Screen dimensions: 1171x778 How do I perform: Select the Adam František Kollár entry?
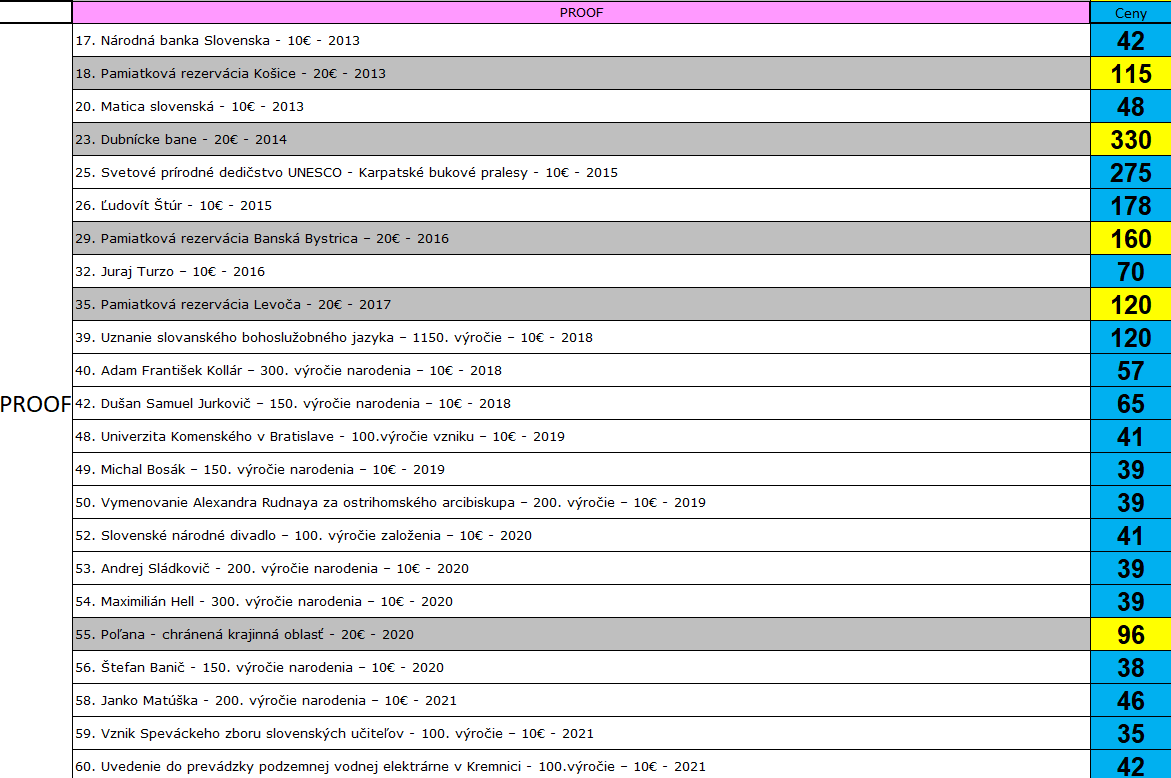(400, 370)
